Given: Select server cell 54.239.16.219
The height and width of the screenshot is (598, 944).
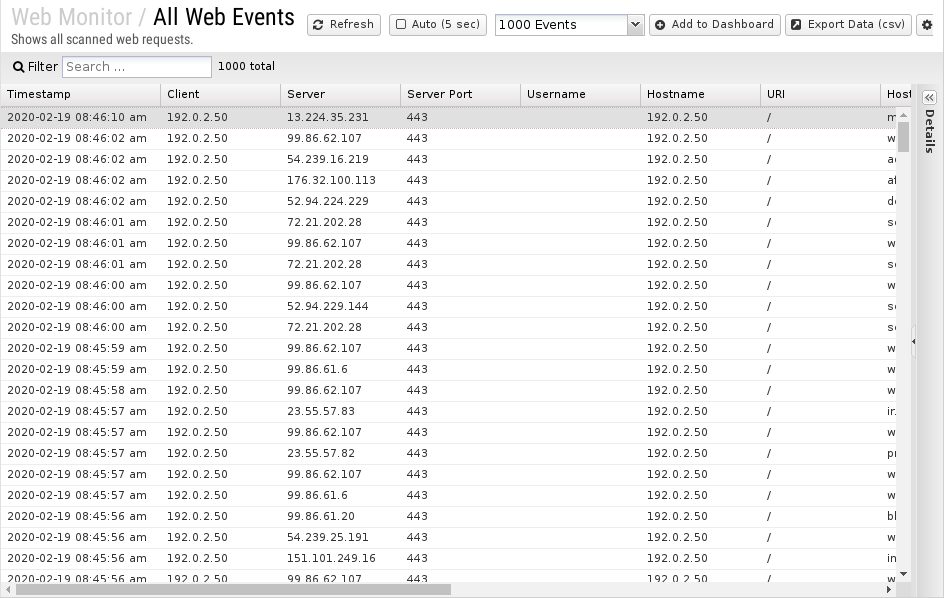Looking at the screenshot, I should (328, 160).
